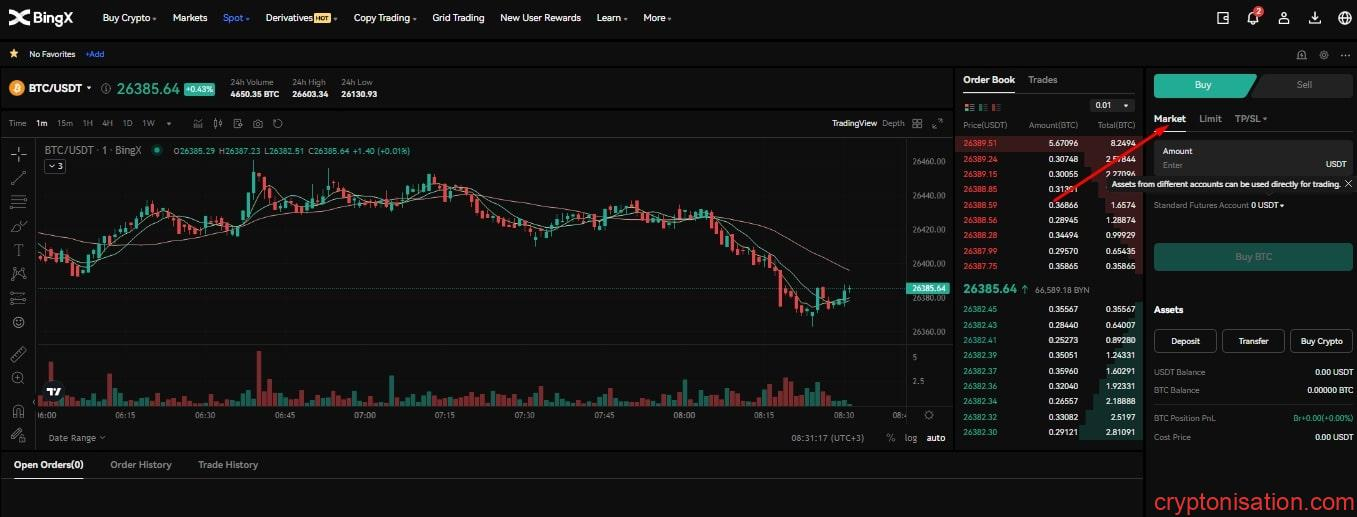Toggle auto scale on chart

[x=935, y=438]
